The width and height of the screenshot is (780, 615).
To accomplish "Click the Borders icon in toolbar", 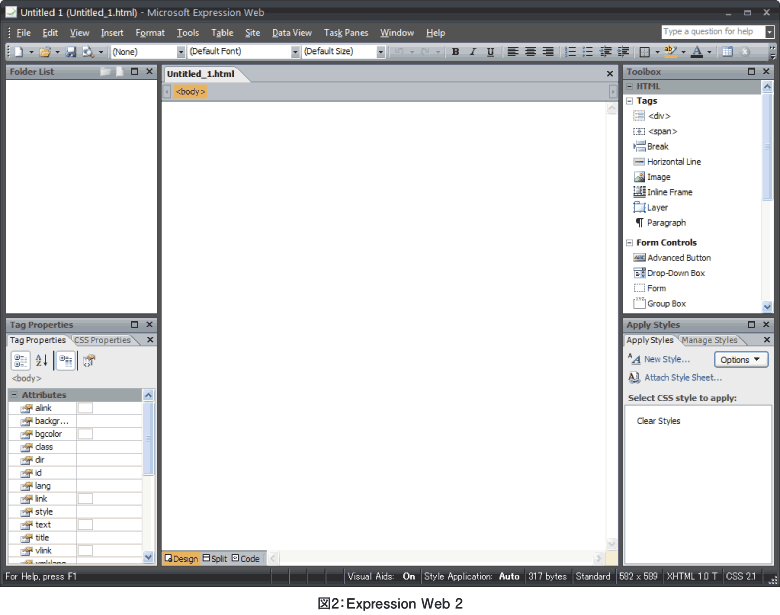I will (x=645, y=51).
